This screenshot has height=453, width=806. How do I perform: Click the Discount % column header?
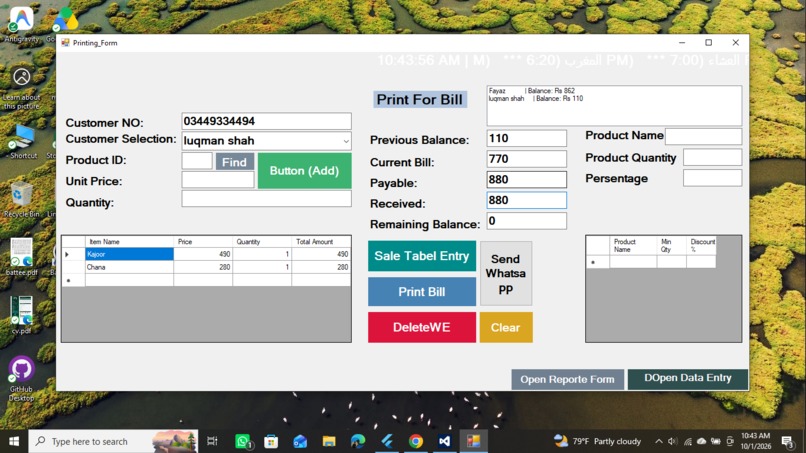coord(701,245)
